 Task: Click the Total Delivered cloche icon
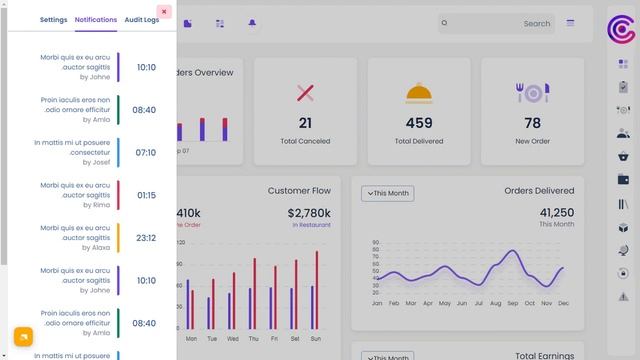pyautogui.click(x=419, y=93)
